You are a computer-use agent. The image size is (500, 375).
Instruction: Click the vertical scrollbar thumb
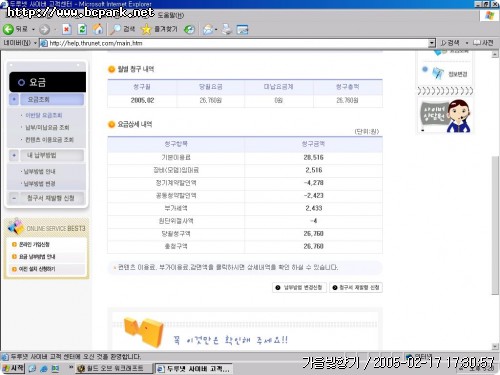(495, 224)
